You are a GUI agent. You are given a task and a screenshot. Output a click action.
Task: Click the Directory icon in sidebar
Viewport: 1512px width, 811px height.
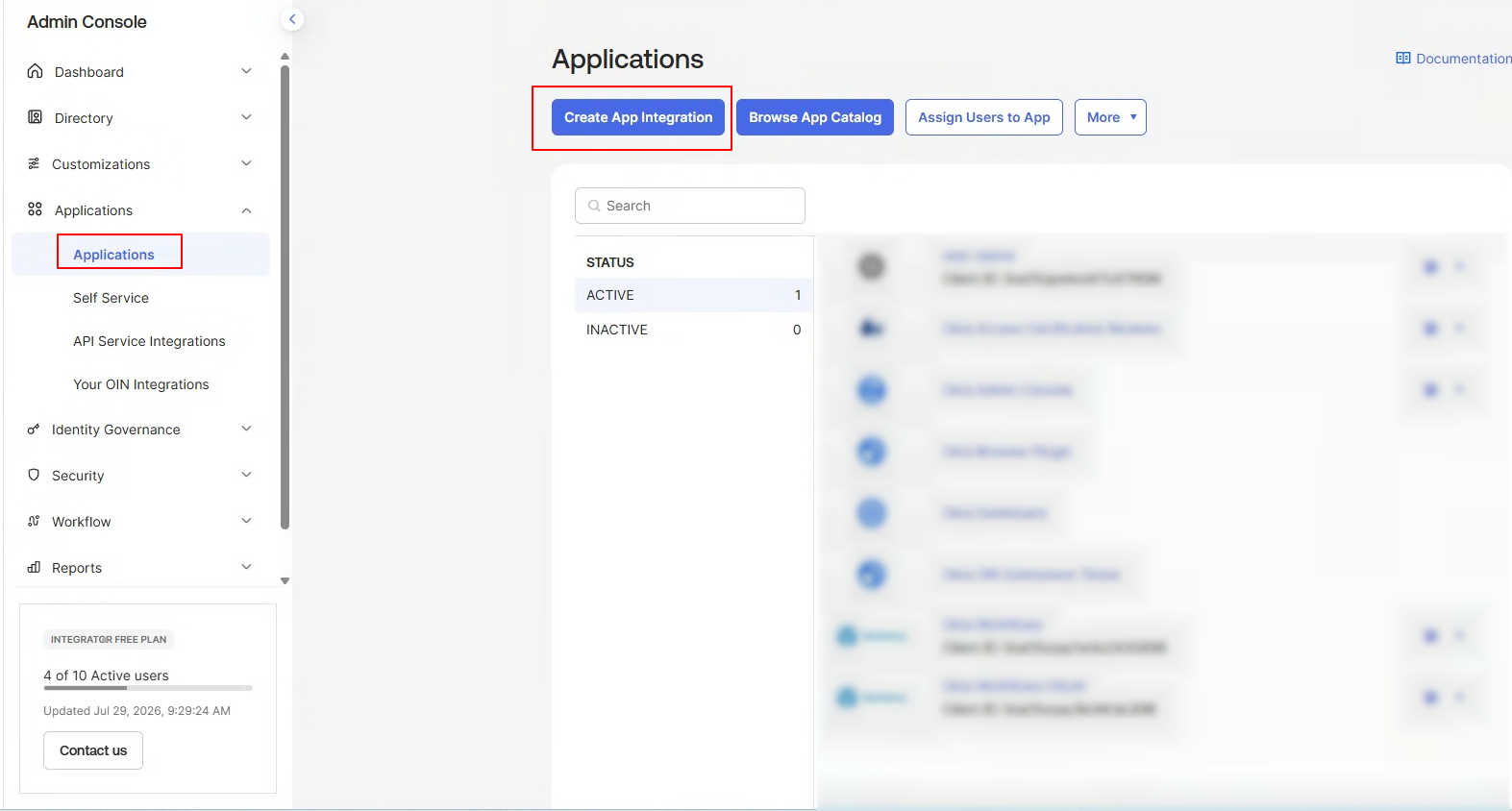(x=35, y=117)
